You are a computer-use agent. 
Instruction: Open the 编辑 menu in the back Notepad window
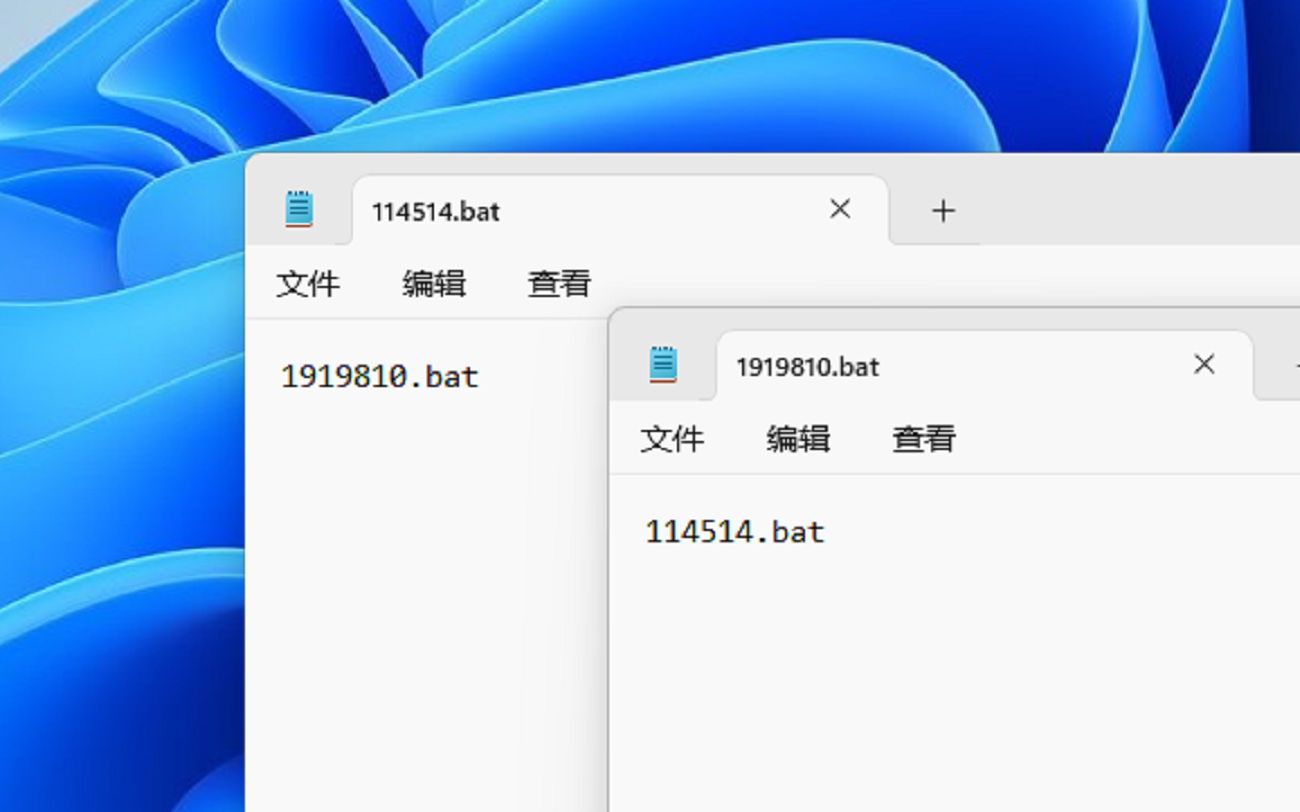433,283
